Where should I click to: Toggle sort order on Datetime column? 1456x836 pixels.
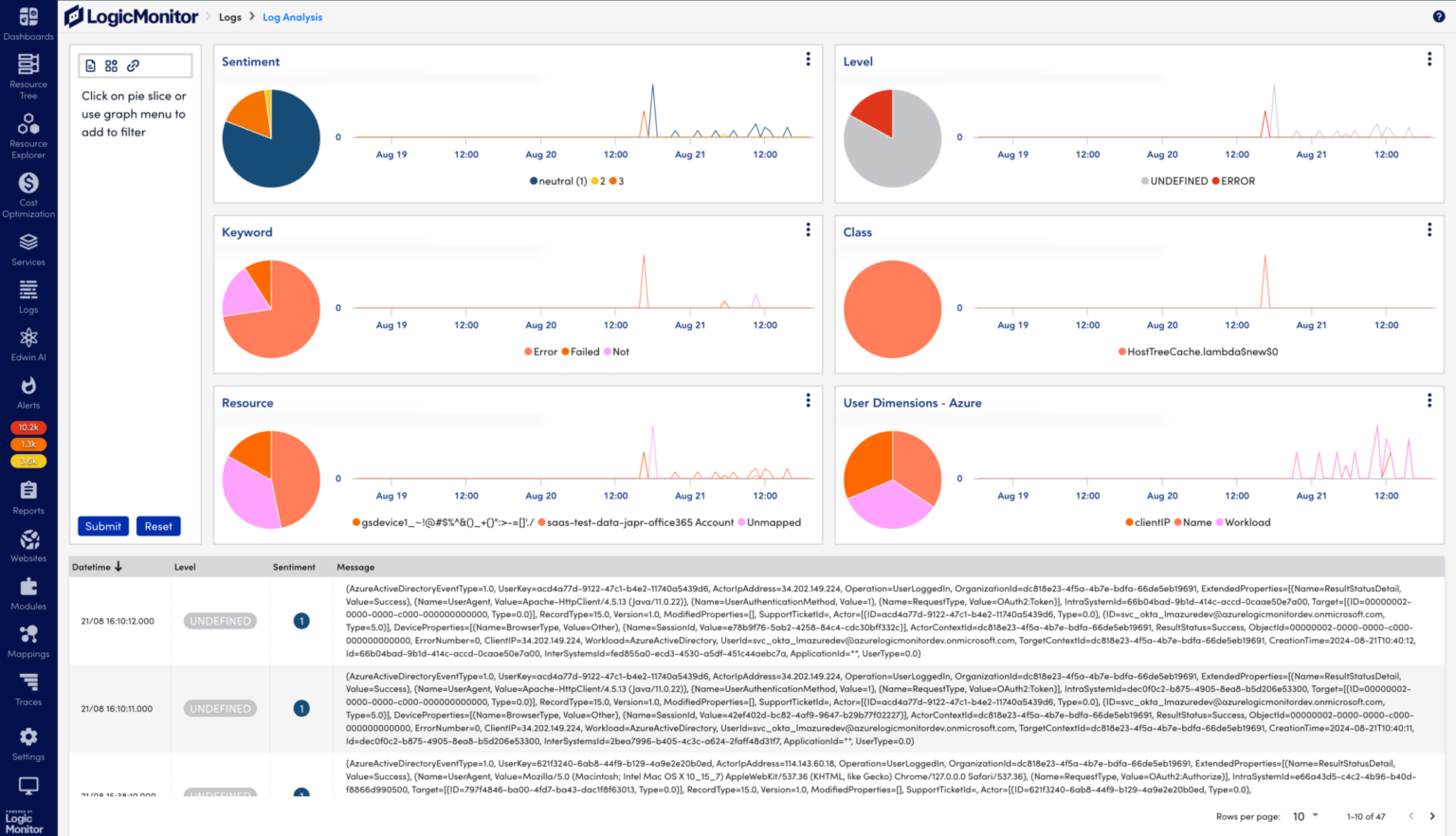(x=119, y=566)
